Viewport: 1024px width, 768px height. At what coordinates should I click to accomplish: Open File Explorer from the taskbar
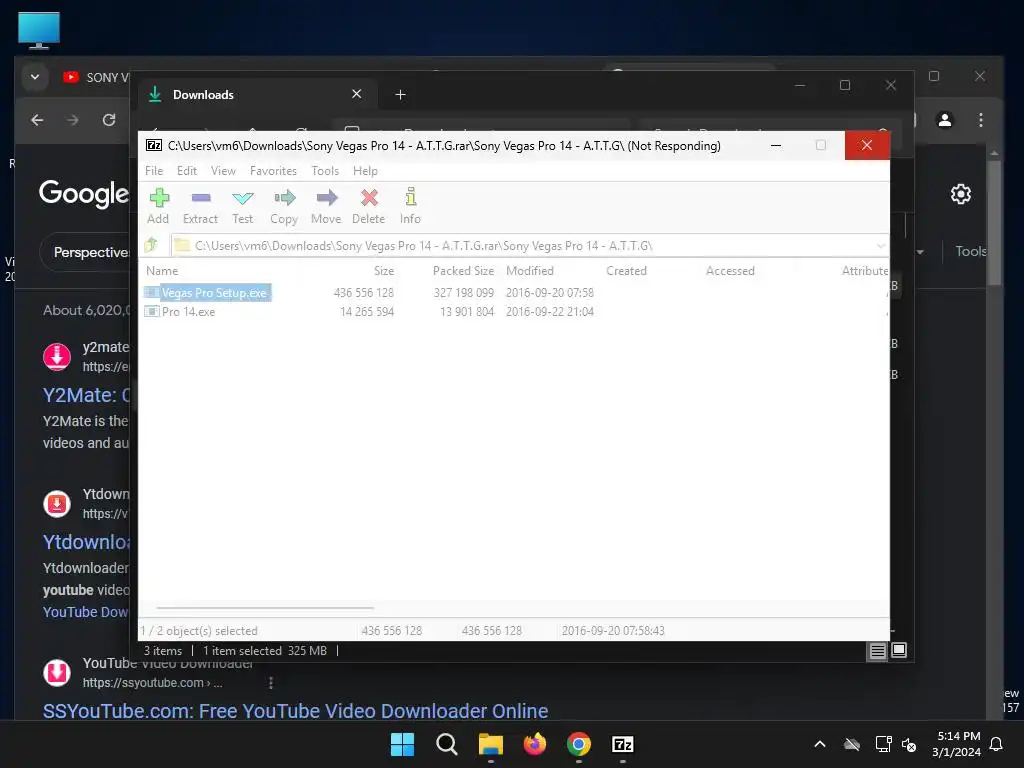(x=490, y=744)
